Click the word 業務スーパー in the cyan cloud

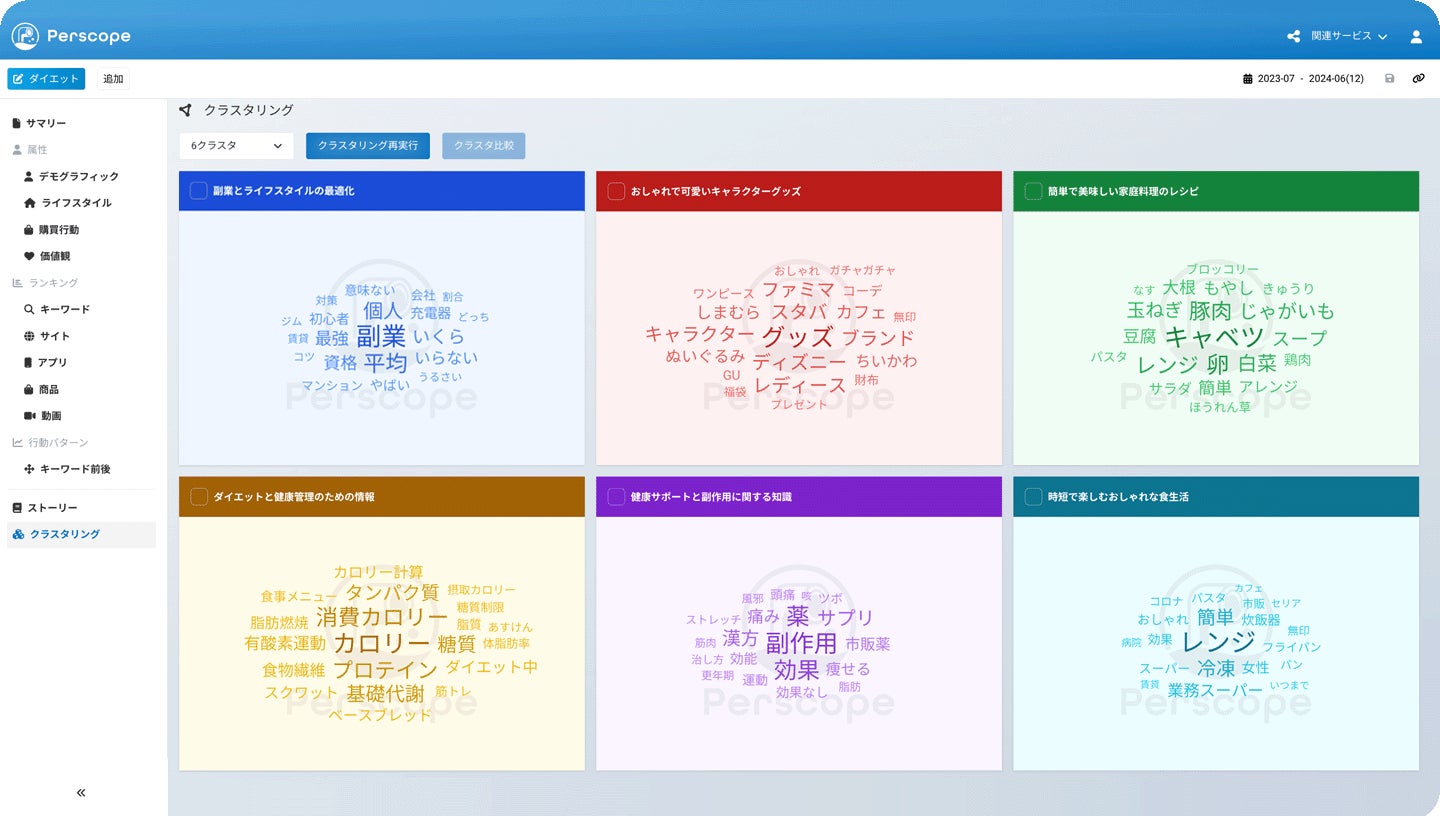tap(1215, 690)
